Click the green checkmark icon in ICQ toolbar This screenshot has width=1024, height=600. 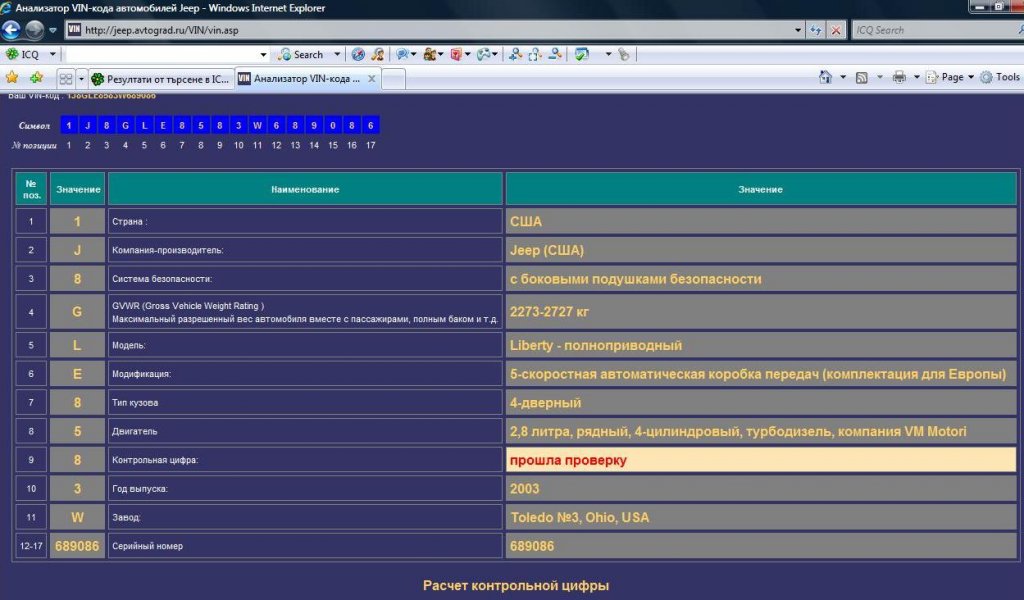[581, 54]
